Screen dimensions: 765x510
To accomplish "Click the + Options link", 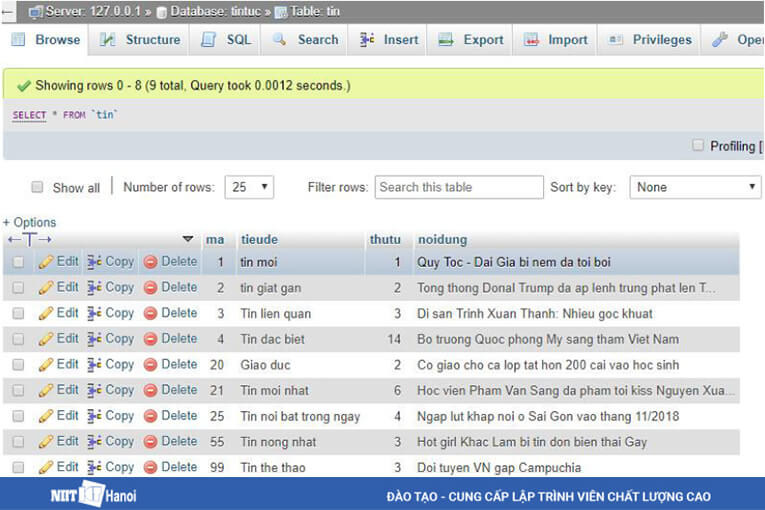I will point(30,222).
